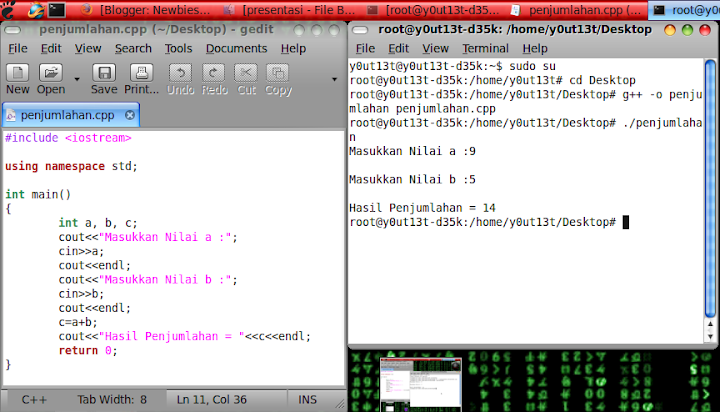The image size is (720, 412).
Task: Open the terminal Edit menu
Action: [398, 48]
